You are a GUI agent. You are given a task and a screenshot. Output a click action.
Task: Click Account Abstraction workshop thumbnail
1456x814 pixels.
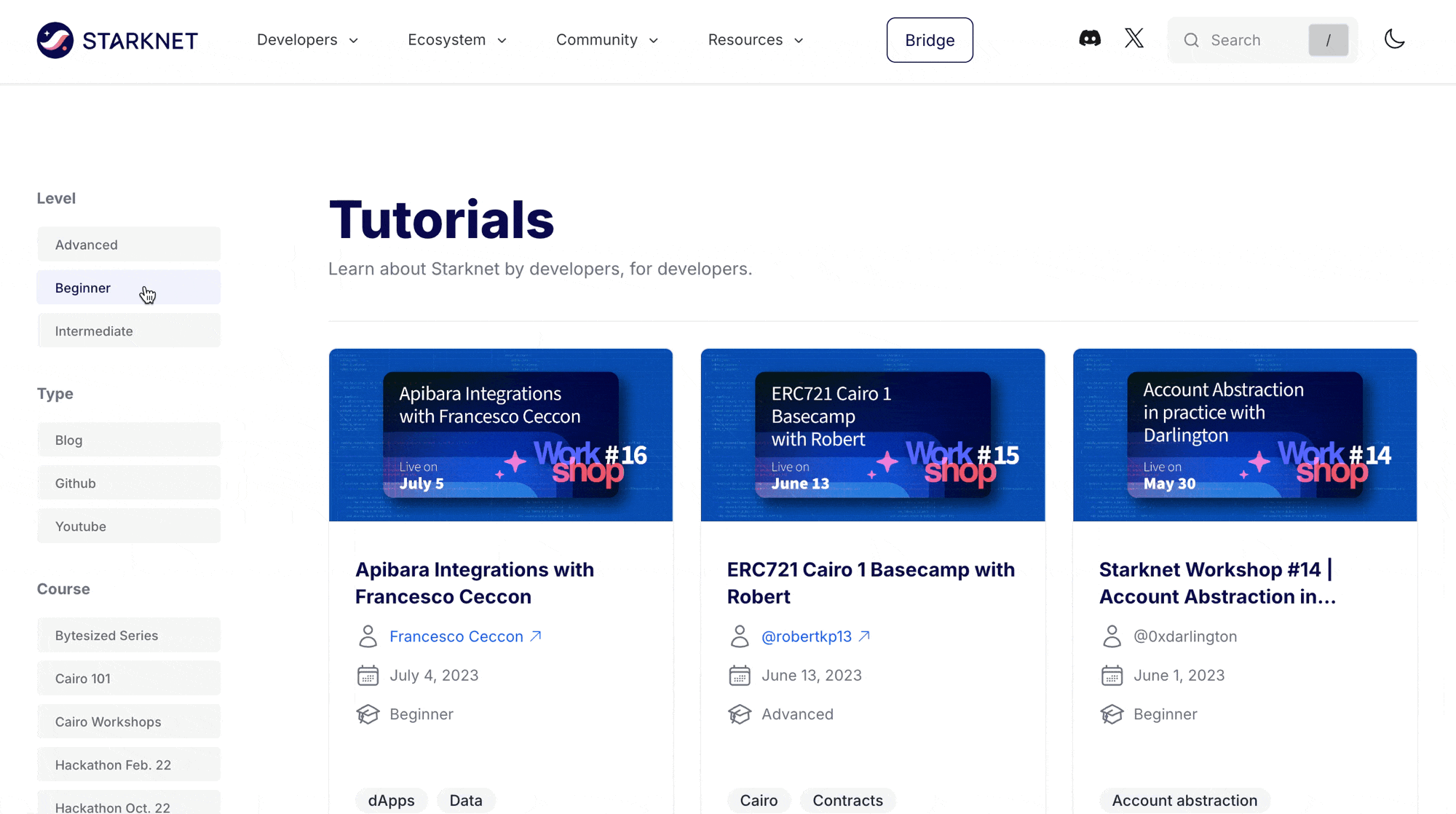click(x=1245, y=435)
